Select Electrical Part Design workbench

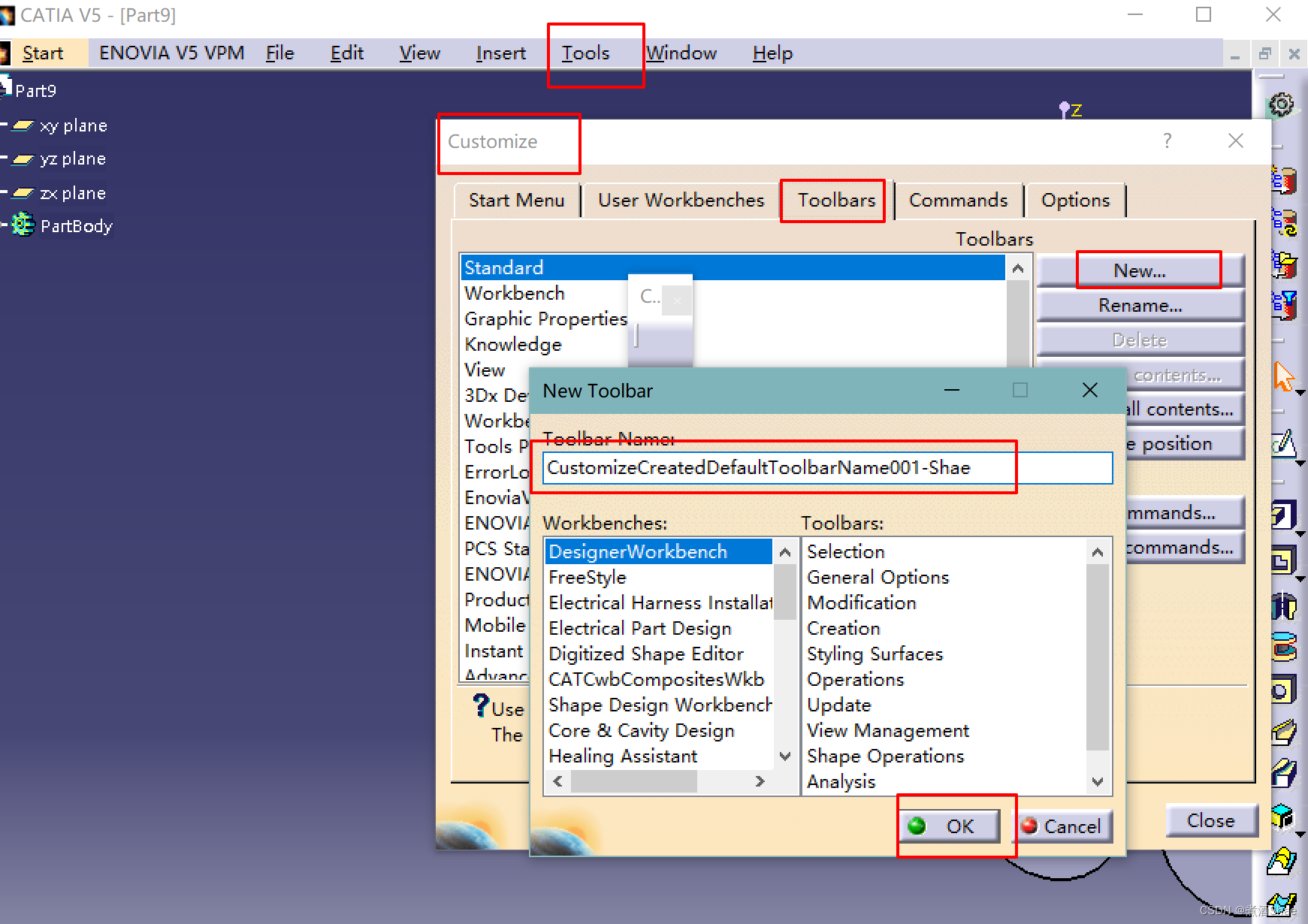click(x=659, y=629)
